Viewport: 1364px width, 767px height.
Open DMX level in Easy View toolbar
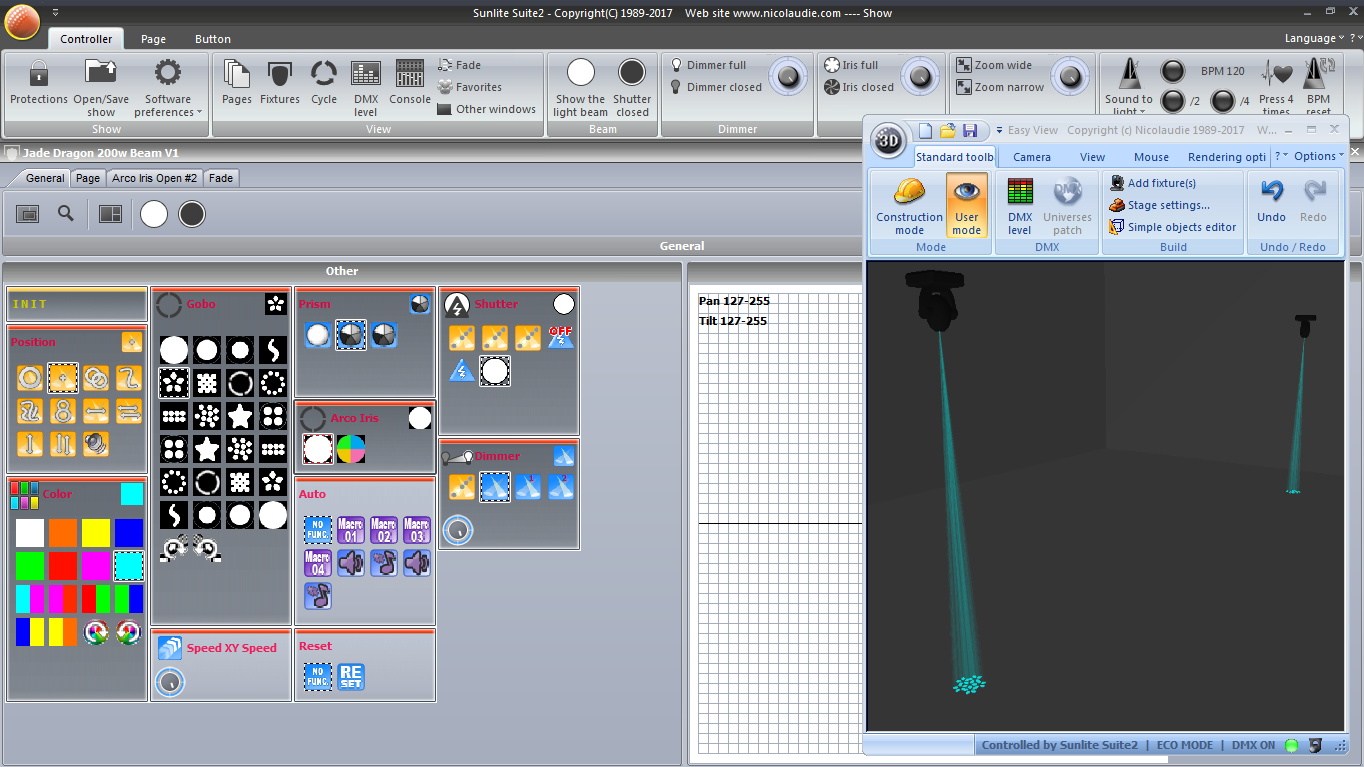click(x=1020, y=206)
